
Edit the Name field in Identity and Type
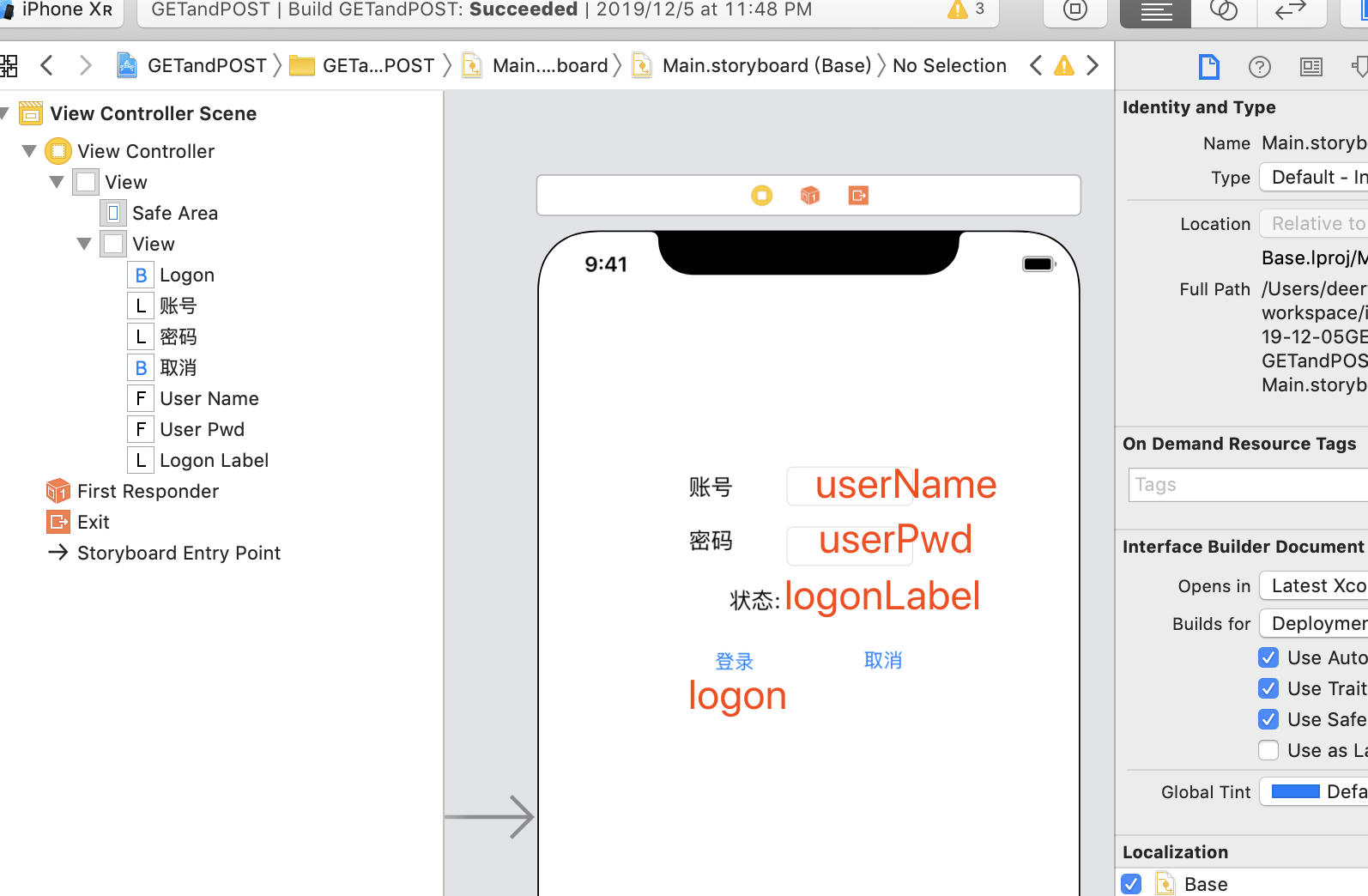(1314, 142)
